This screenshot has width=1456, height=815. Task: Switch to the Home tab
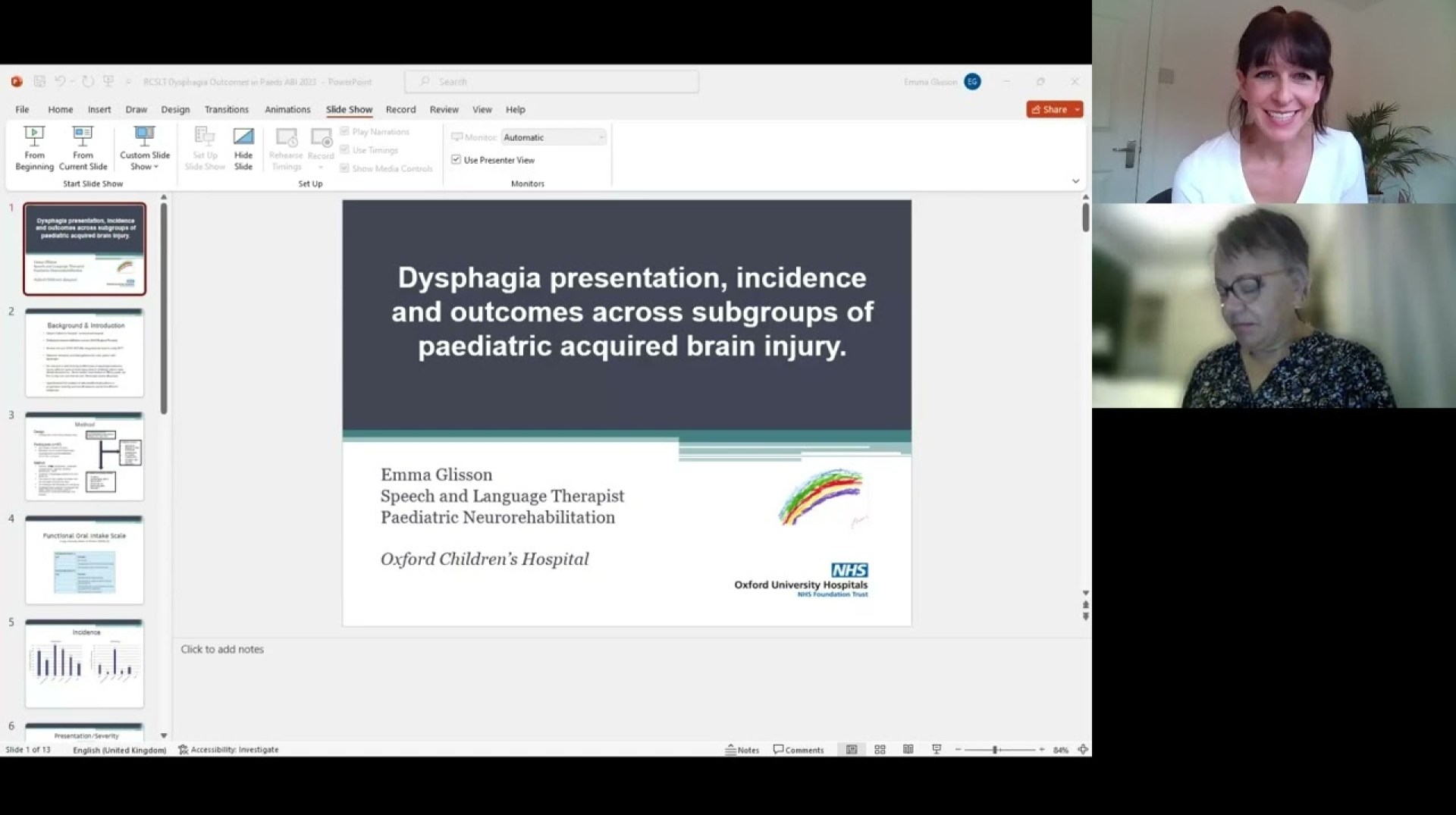pos(61,109)
